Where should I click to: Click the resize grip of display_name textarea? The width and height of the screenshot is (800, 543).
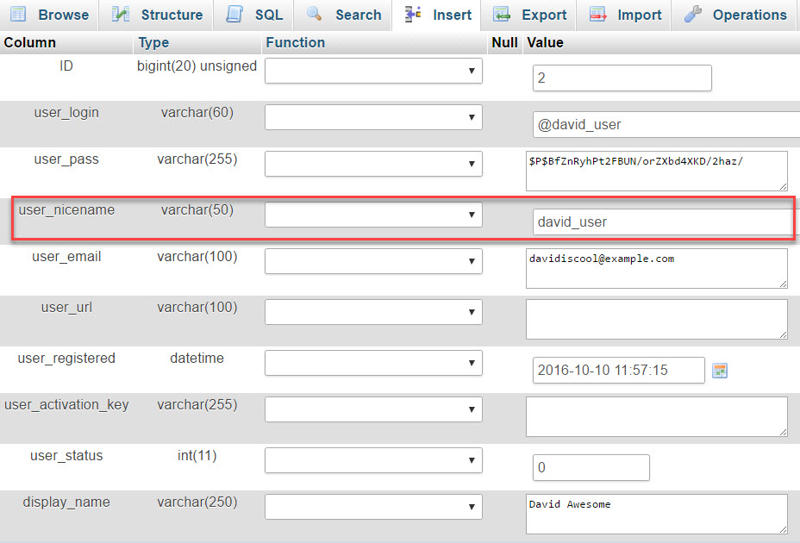(x=783, y=529)
